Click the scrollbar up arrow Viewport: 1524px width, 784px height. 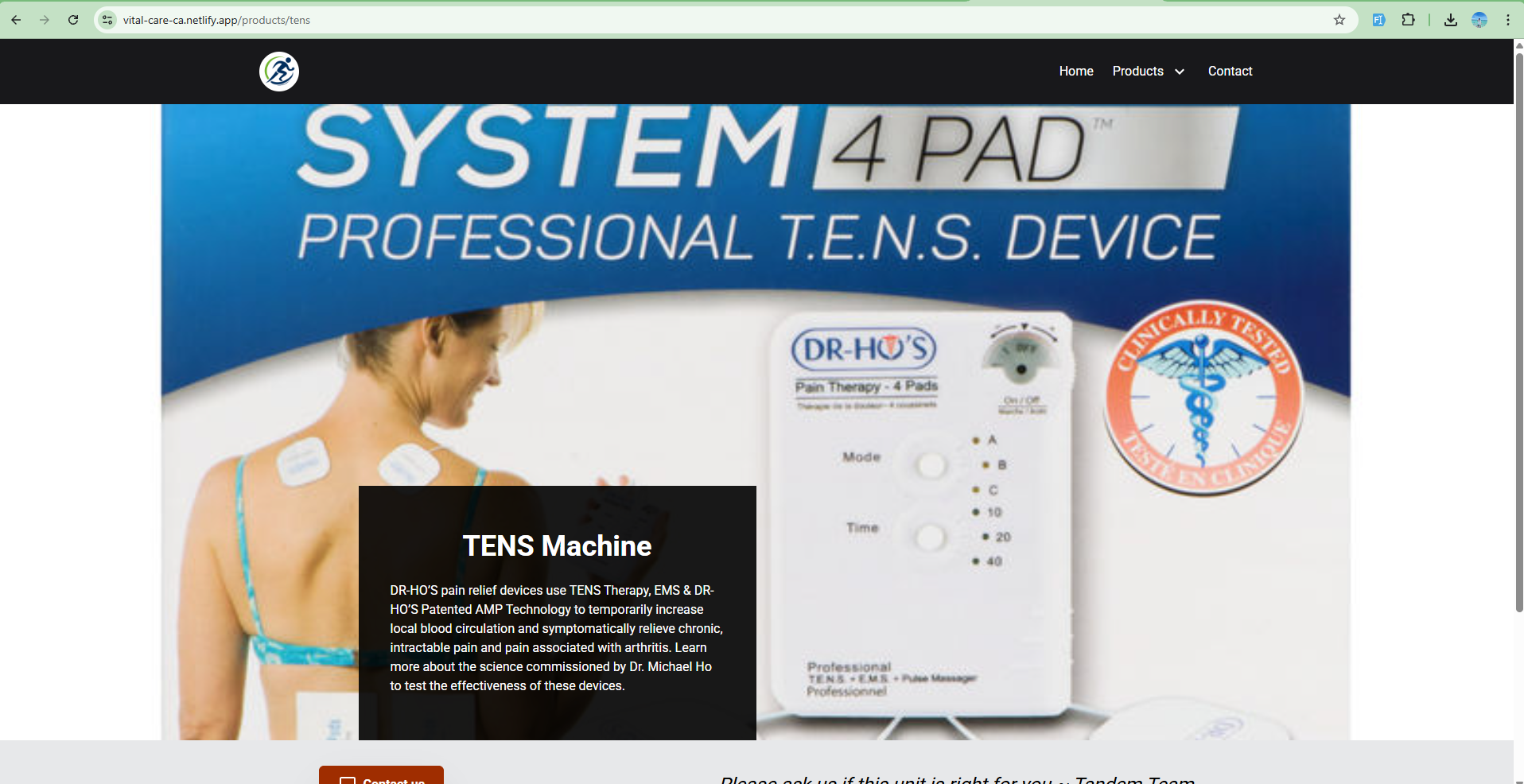click(x=1518, y=45)
